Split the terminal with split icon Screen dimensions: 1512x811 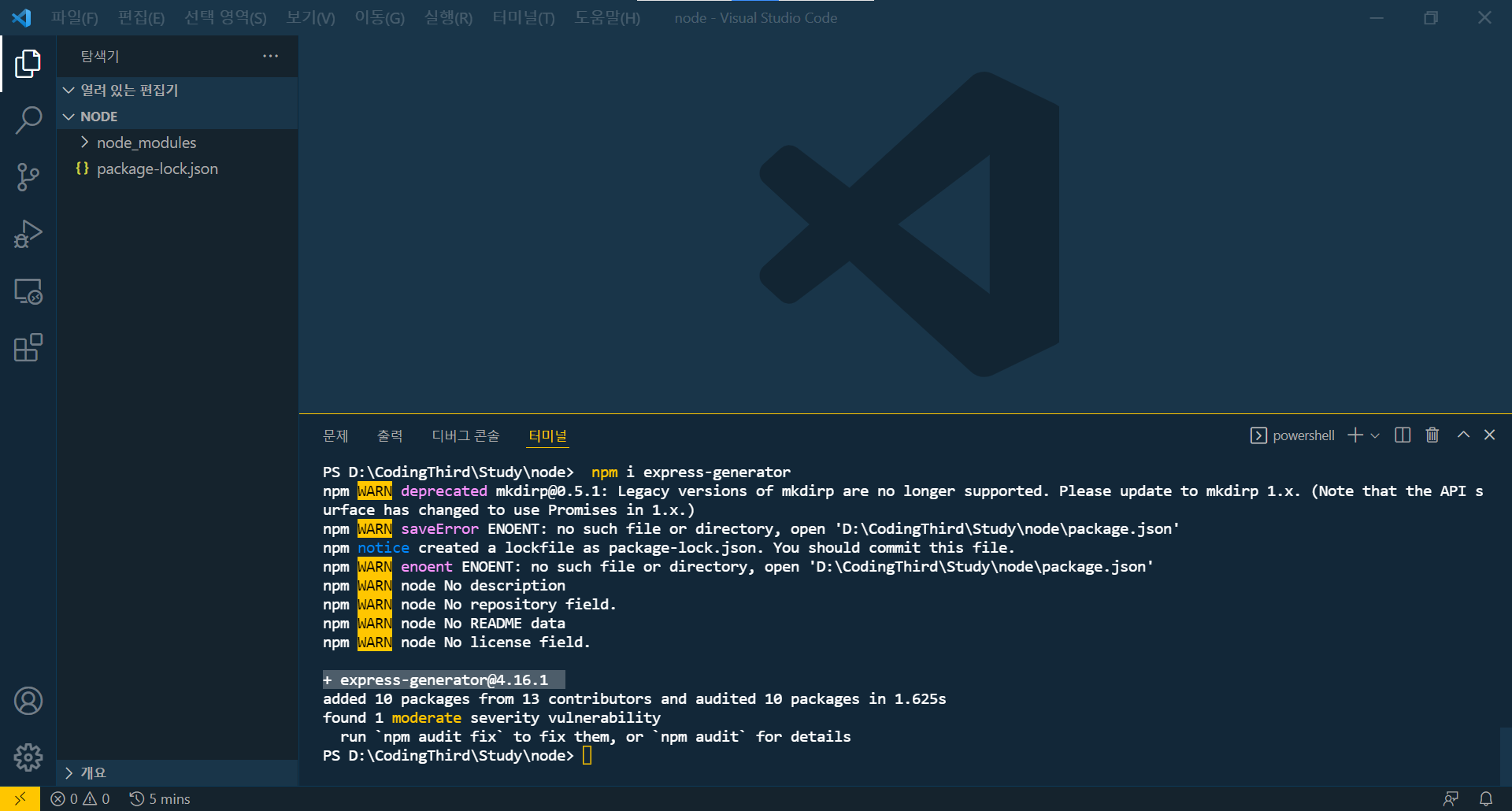click(x=1403, y=435)
